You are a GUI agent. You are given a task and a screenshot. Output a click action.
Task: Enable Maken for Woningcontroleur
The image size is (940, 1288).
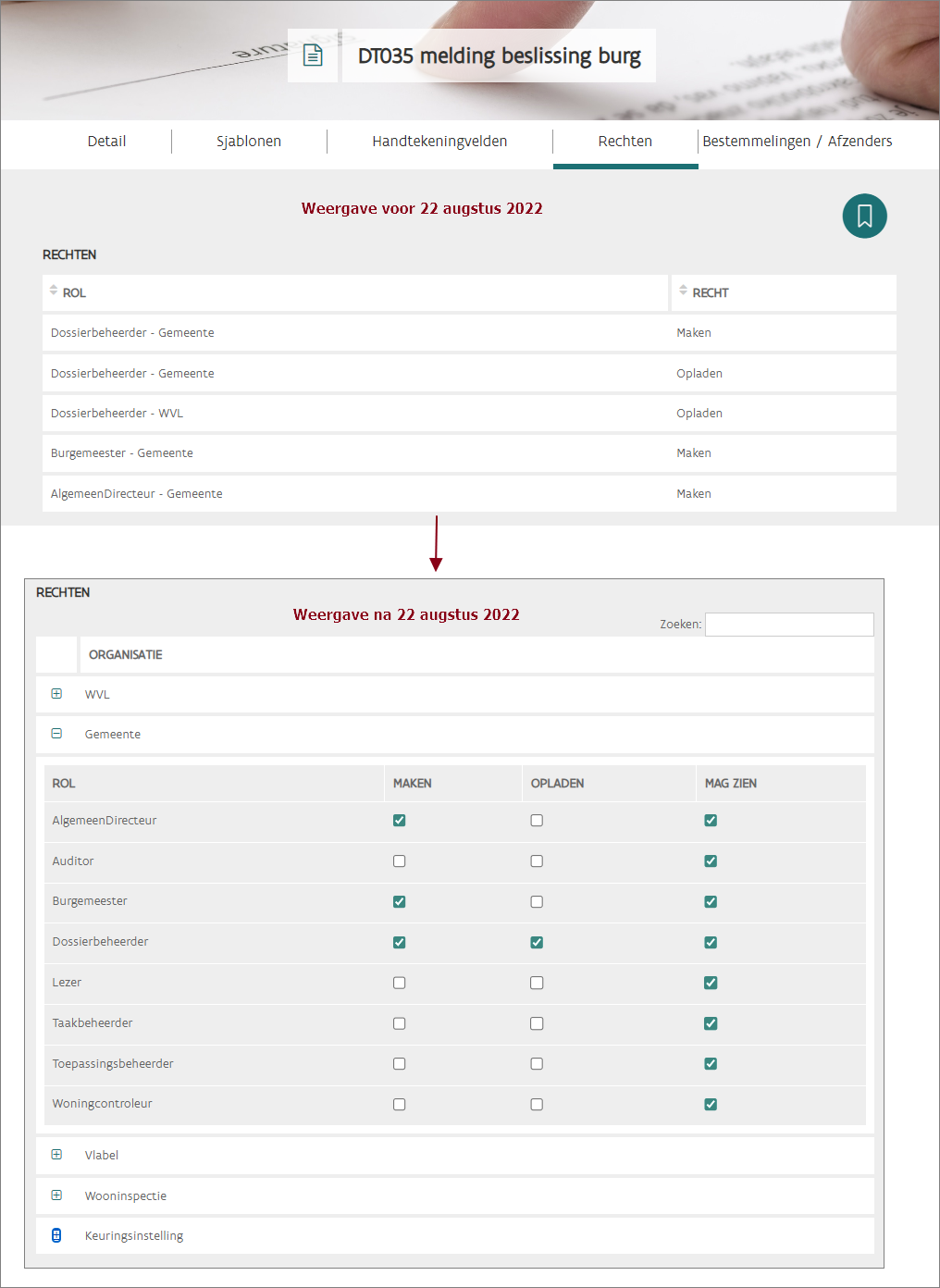point(400,1104)
